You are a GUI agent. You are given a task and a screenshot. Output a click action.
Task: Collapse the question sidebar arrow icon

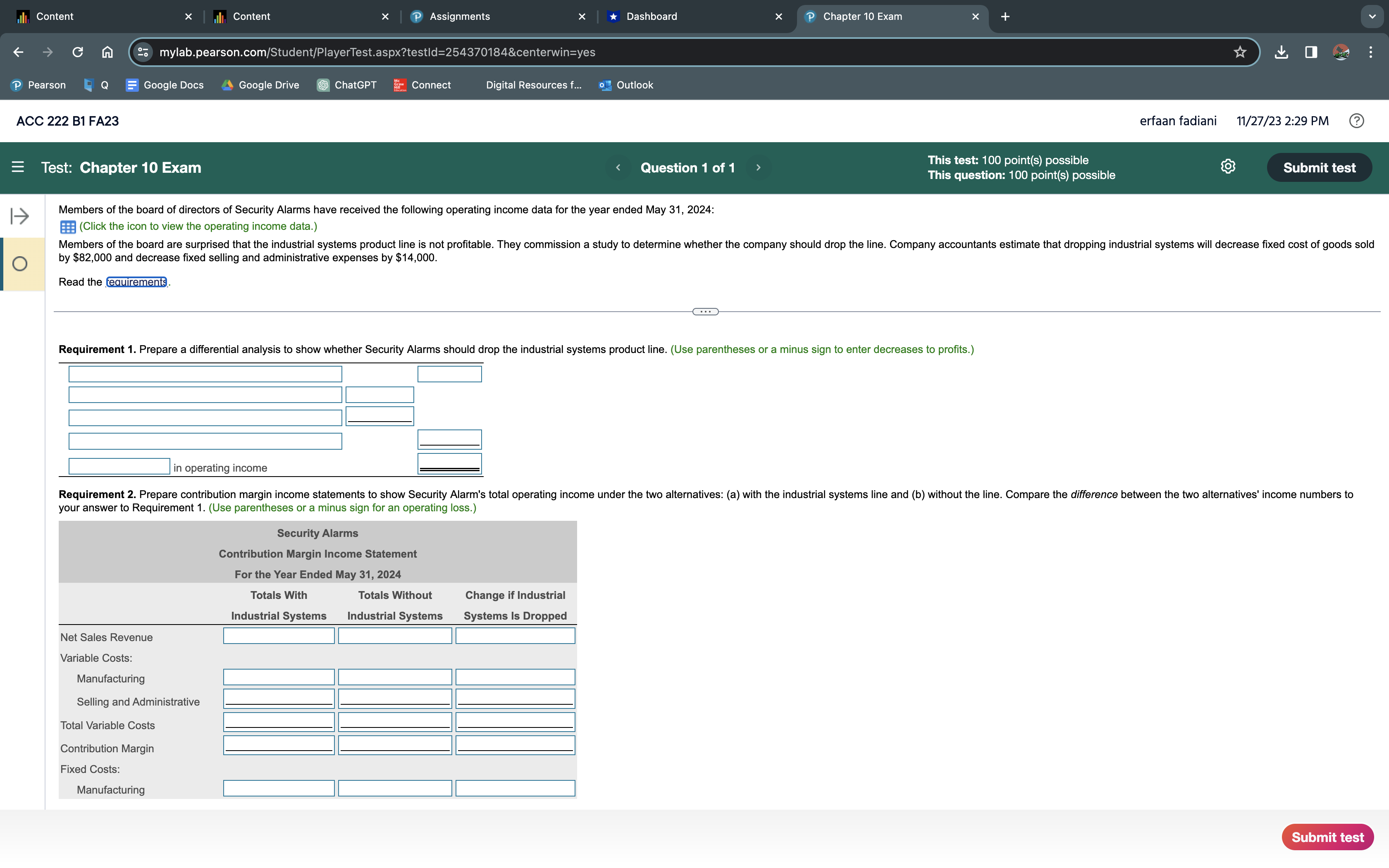click(x=19, y=217)
